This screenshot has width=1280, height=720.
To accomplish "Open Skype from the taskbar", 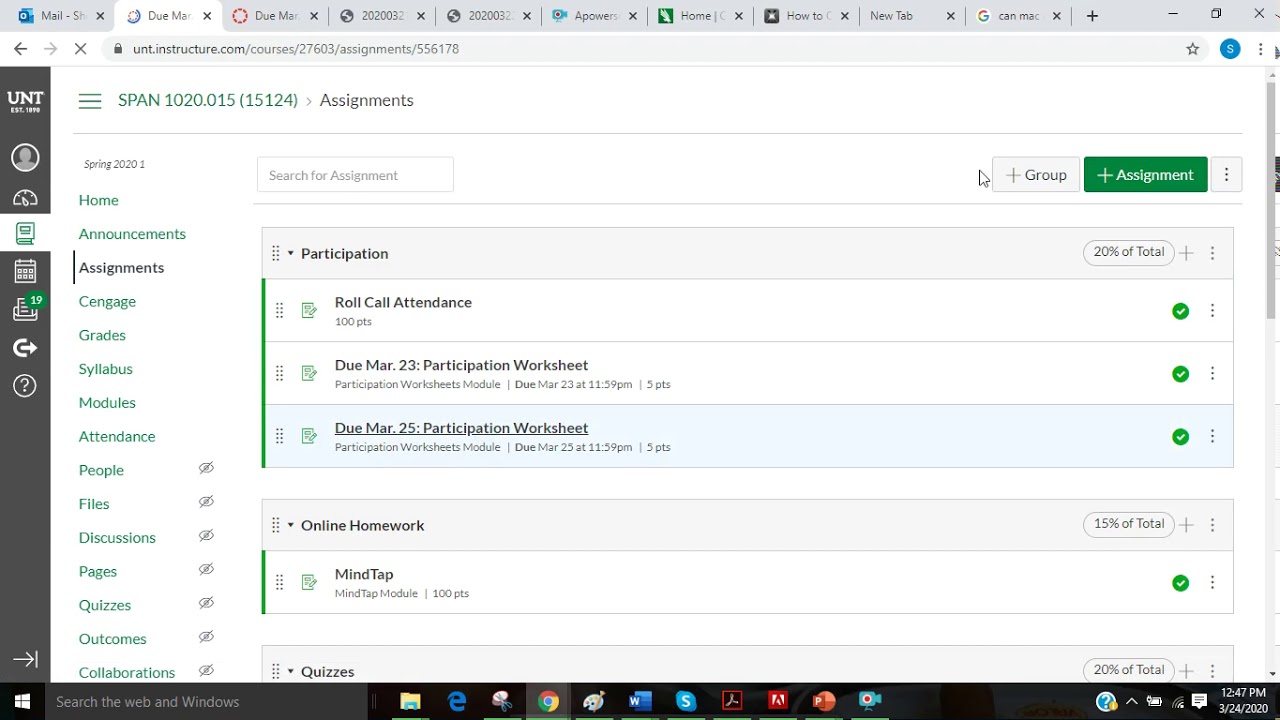I will 686,702.
